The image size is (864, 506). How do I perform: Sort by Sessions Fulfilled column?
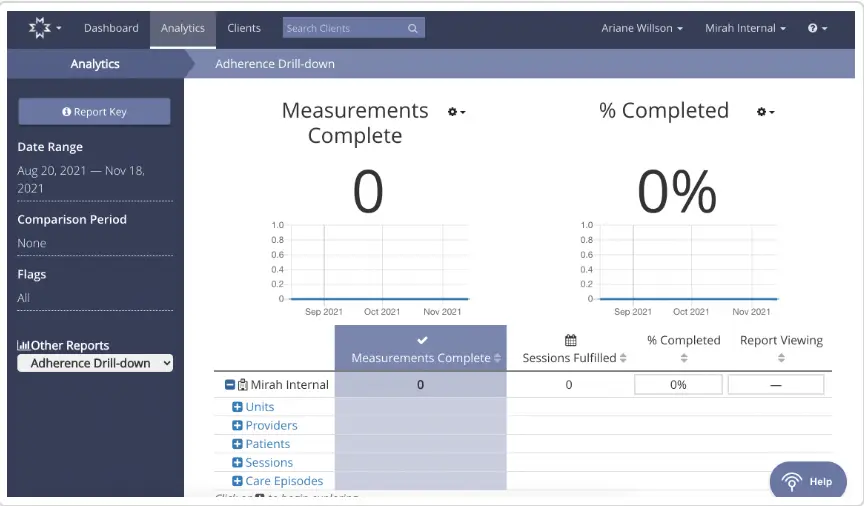point(574,358)
